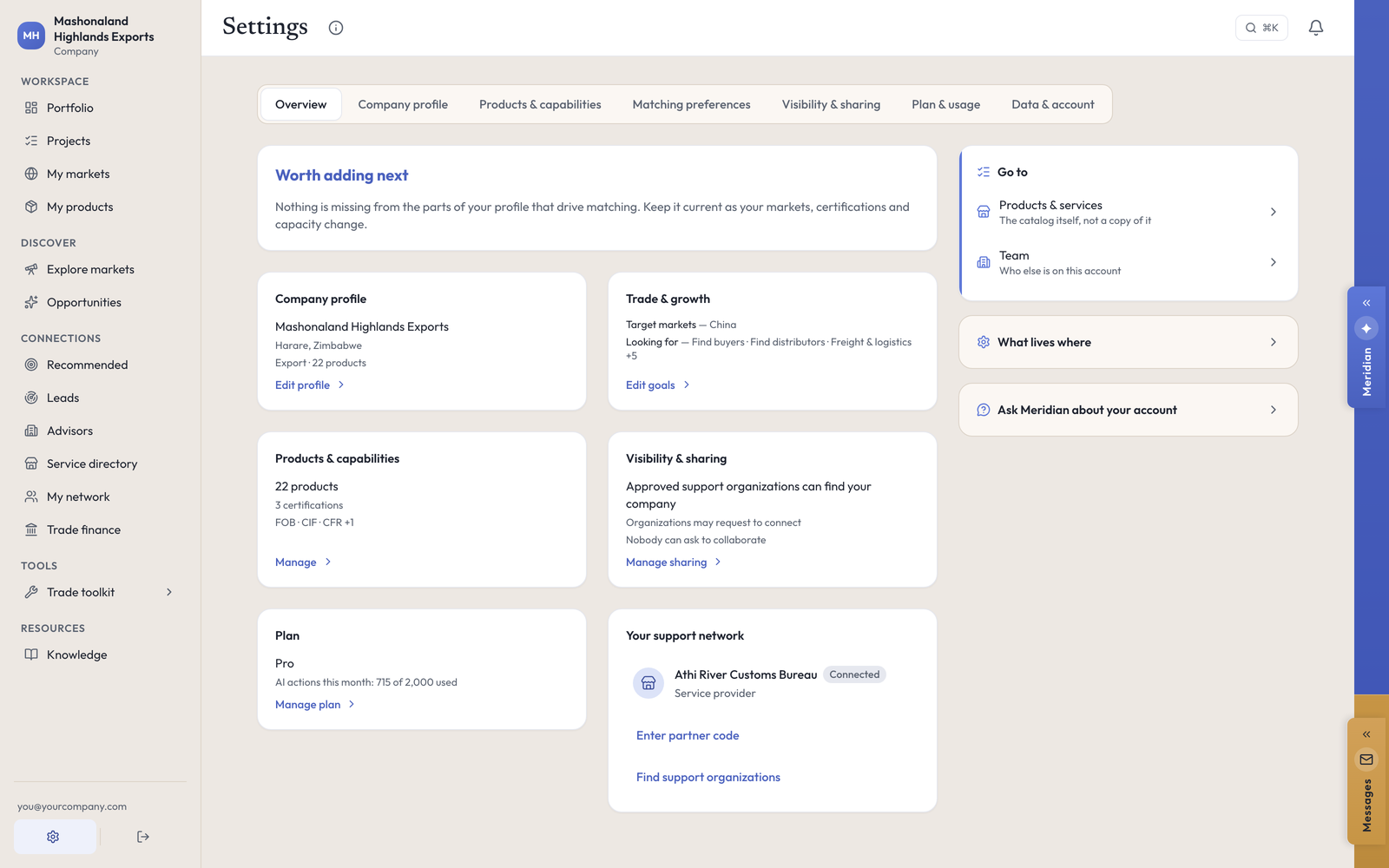Viewport: 1389px width, 868px height.
Task: Click the Edit profile link
Action: (310, 385)
